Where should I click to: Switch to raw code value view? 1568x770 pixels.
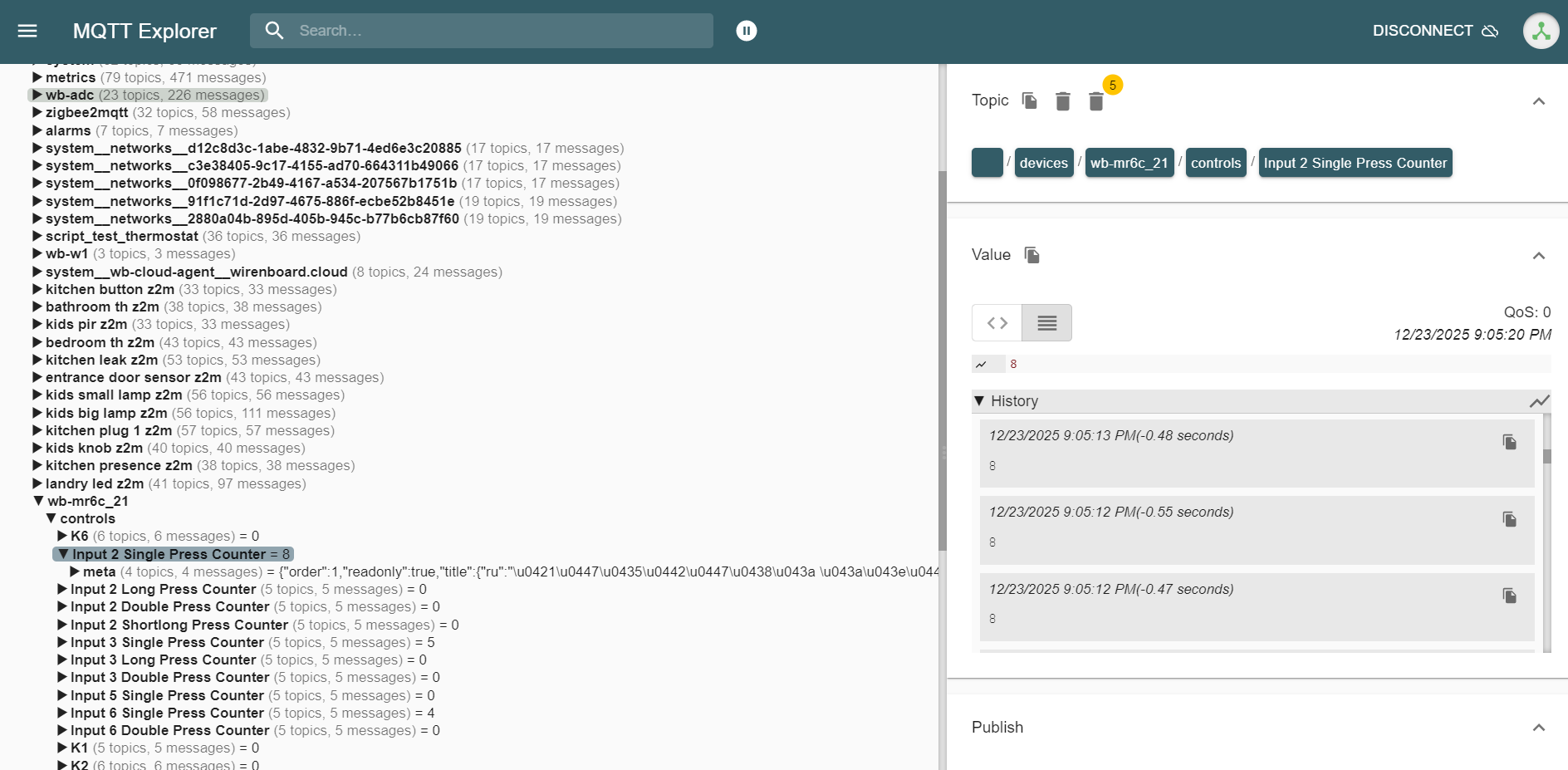pos(997,323)
